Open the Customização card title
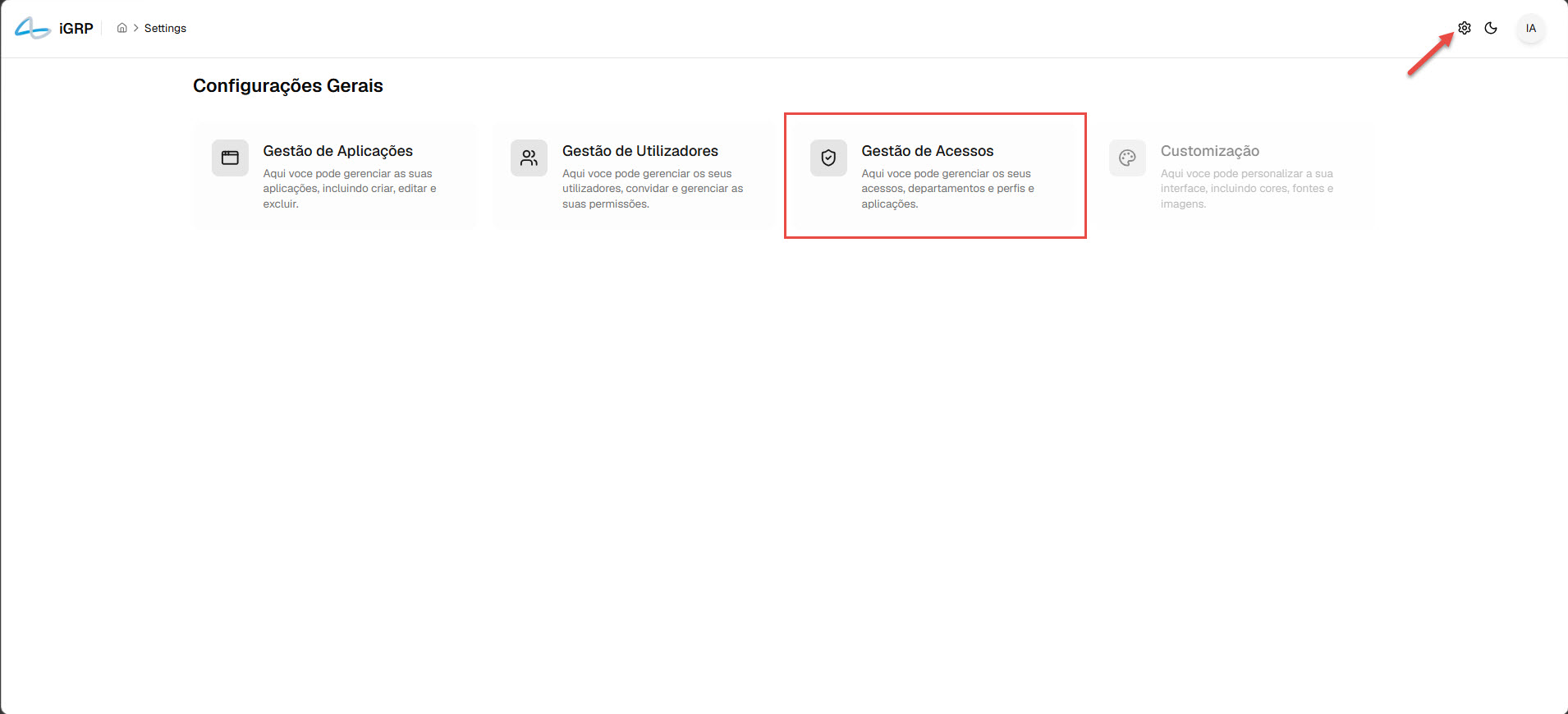Screen dimensions: 1568x714 pyautogui.click(x=1209, y=151)
